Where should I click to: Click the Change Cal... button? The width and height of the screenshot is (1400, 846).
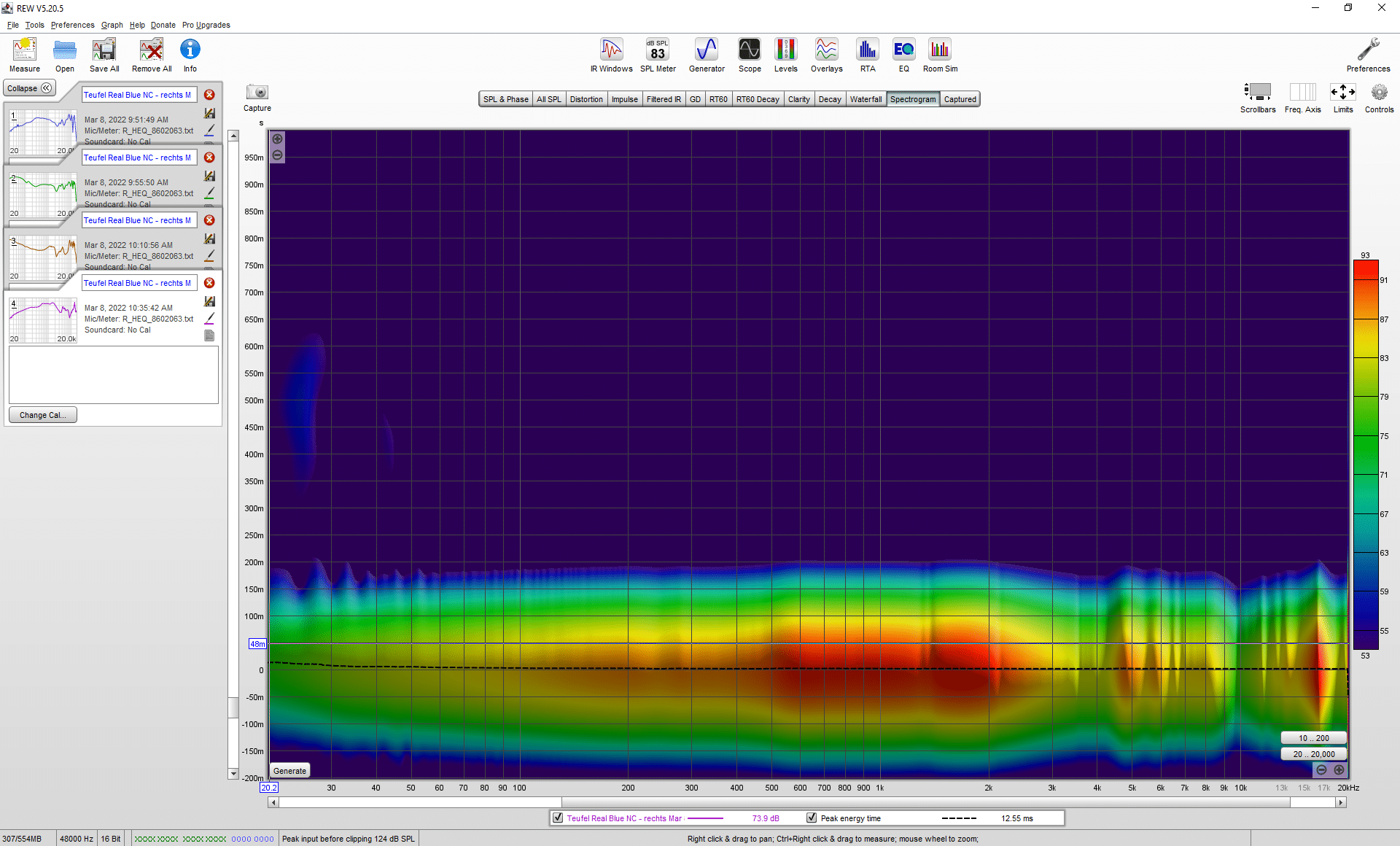43,415
